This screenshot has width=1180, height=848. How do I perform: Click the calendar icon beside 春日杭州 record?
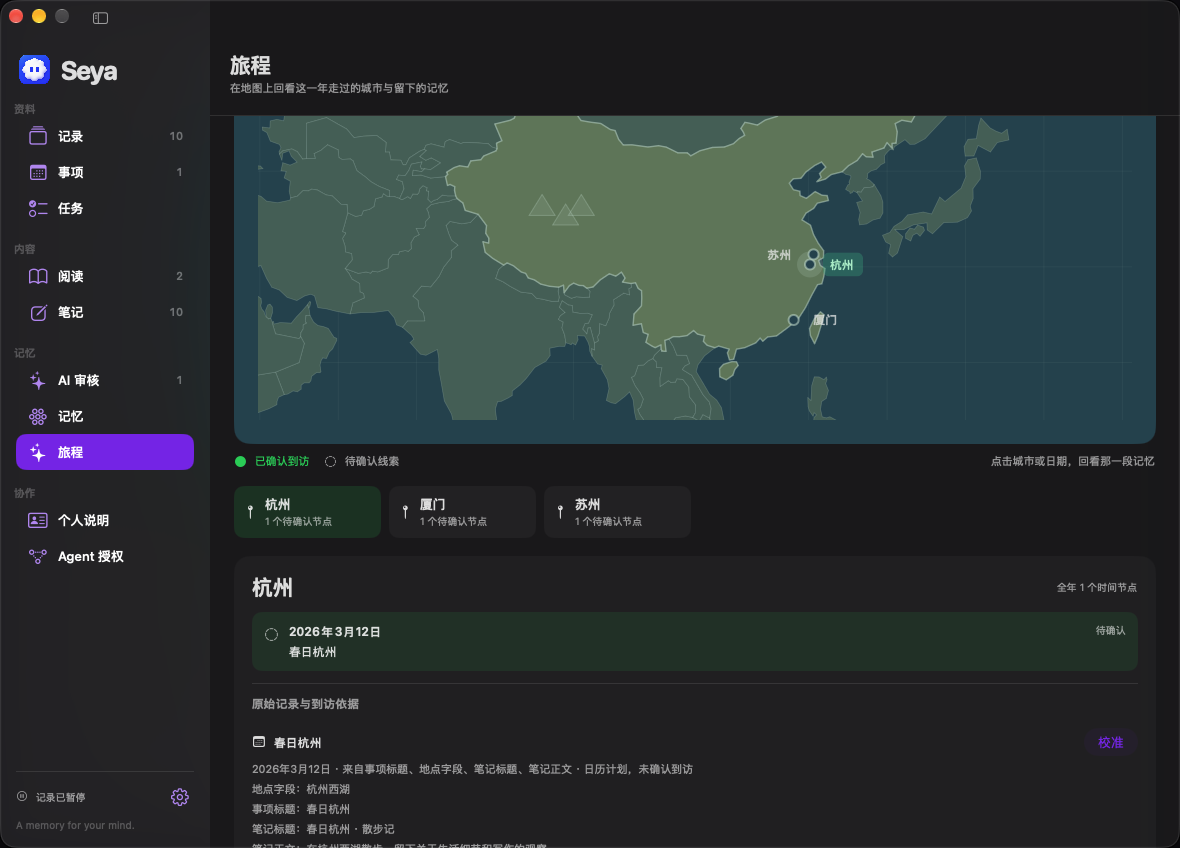[x=259, y=742]
